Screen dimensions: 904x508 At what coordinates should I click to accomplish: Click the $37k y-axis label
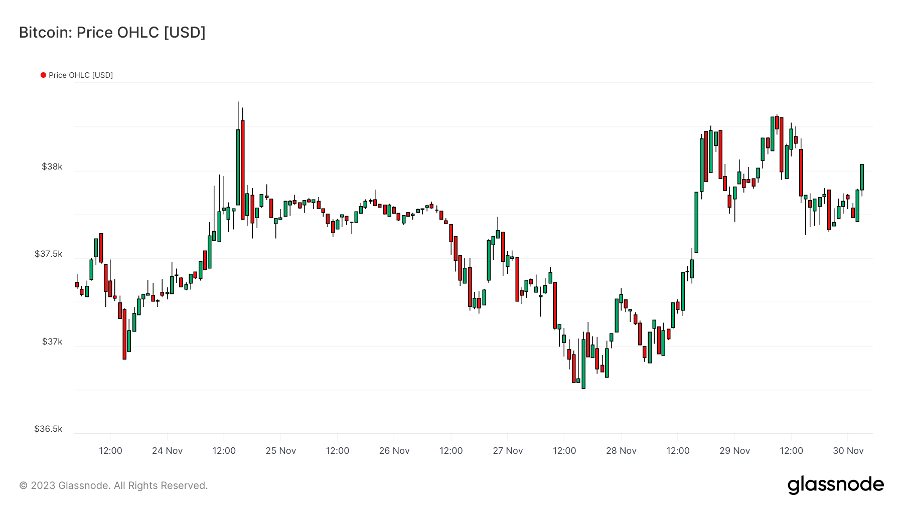(50, 342)
